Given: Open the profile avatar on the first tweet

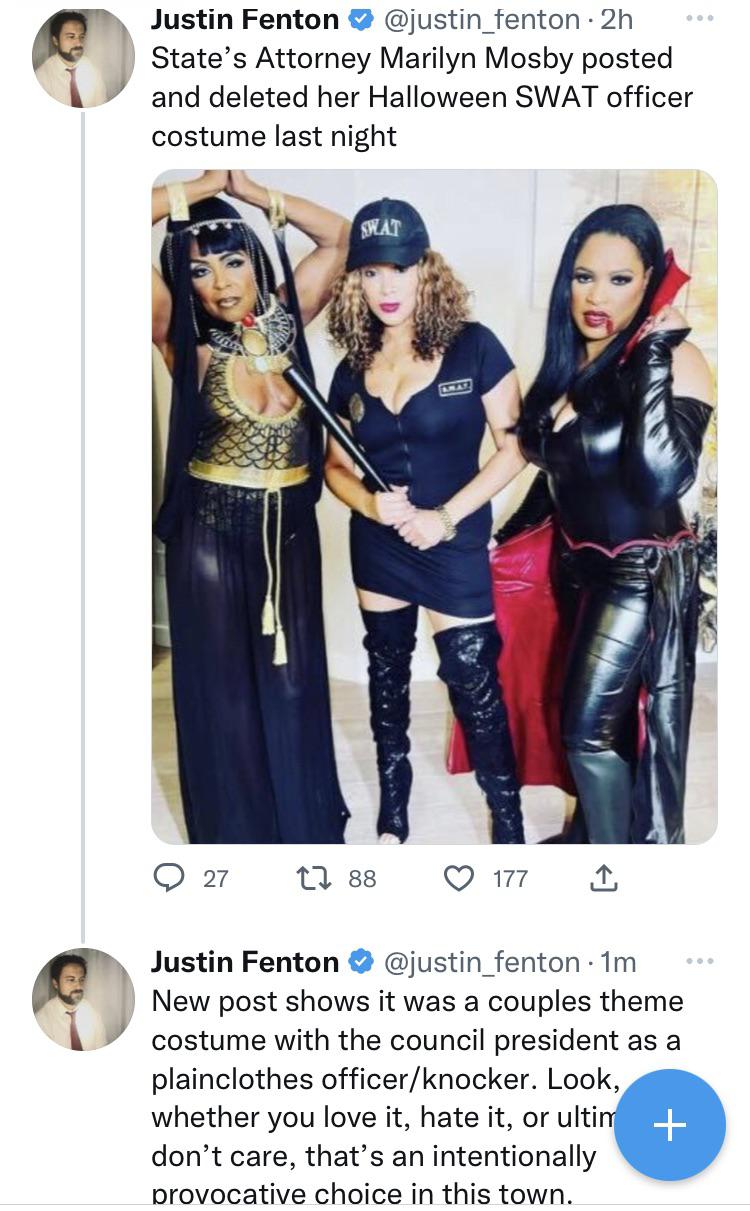Looking at the screenshot, I should pos(84,62).
